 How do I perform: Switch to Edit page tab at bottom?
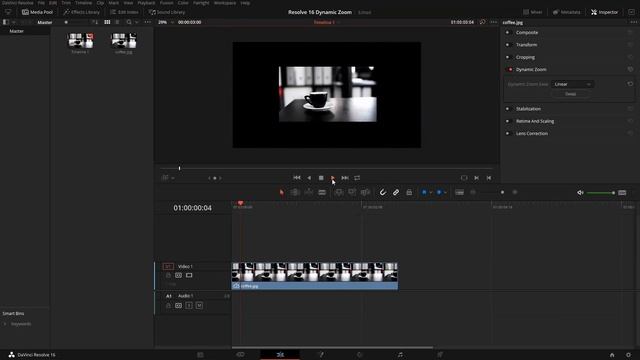click(280, 355)
